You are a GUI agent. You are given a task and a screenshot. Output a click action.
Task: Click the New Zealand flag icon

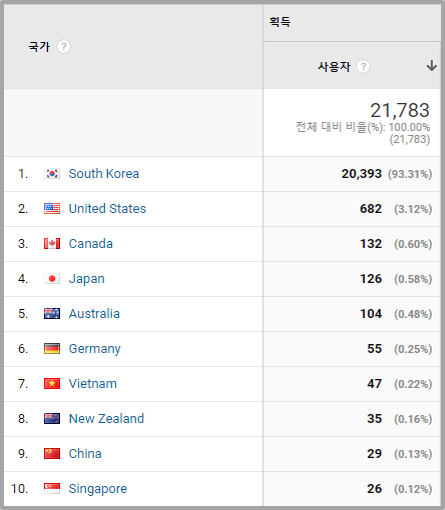coord(52,419)
